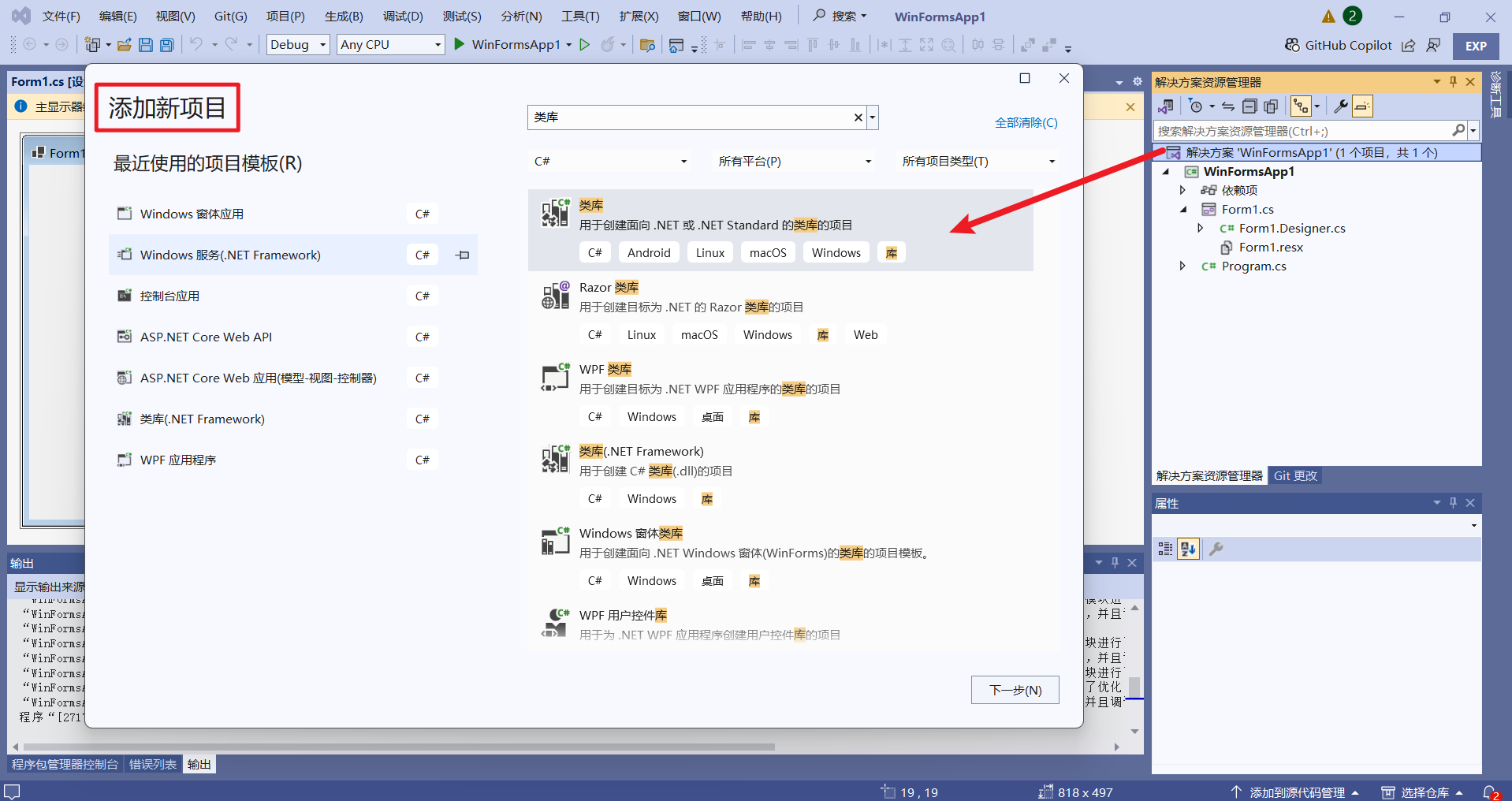
Task: Click the Properties panel categorized view icon
Action: 1165,549
